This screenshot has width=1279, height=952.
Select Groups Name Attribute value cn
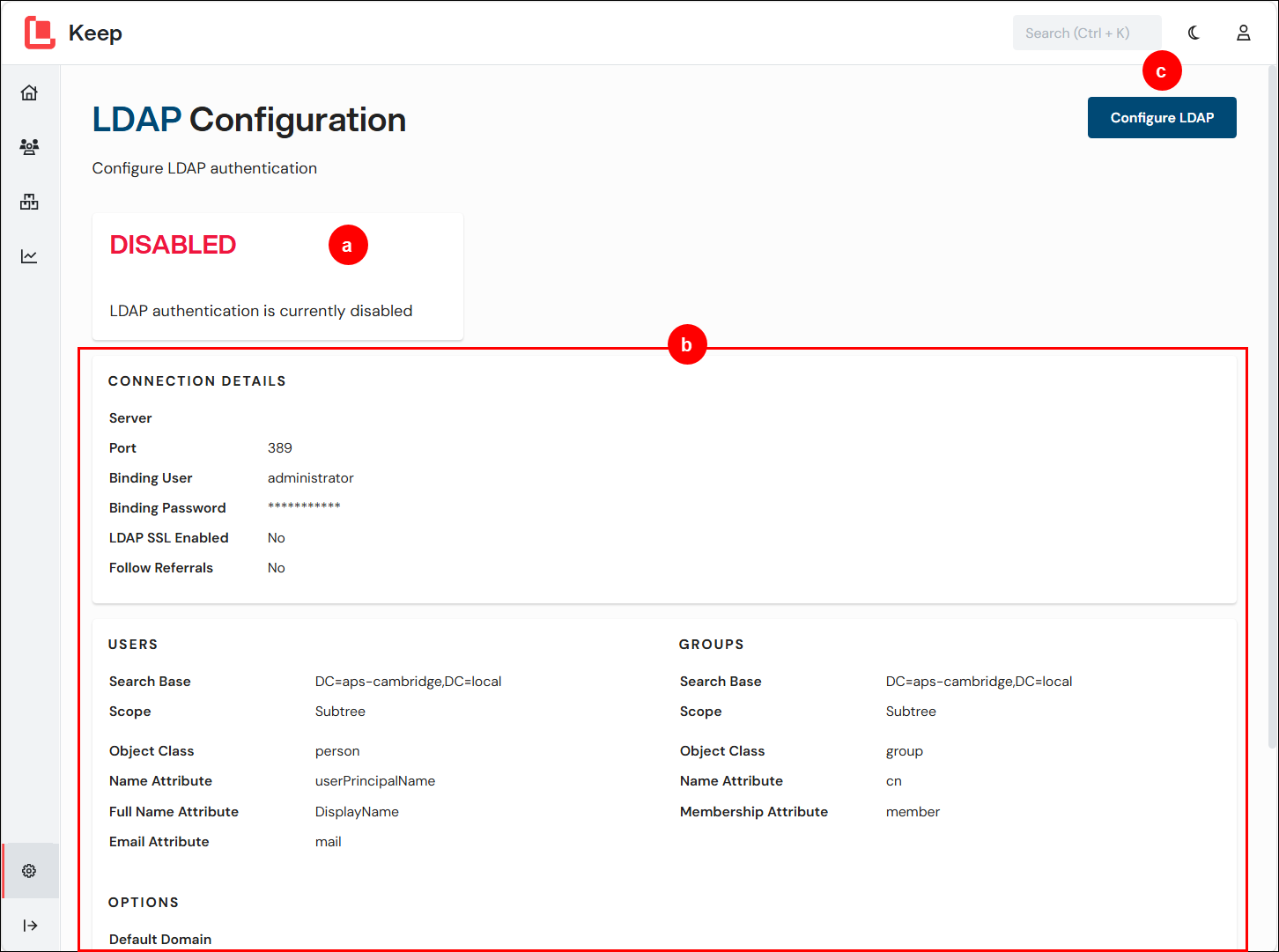pyautogui.click(x=894, y=781)
